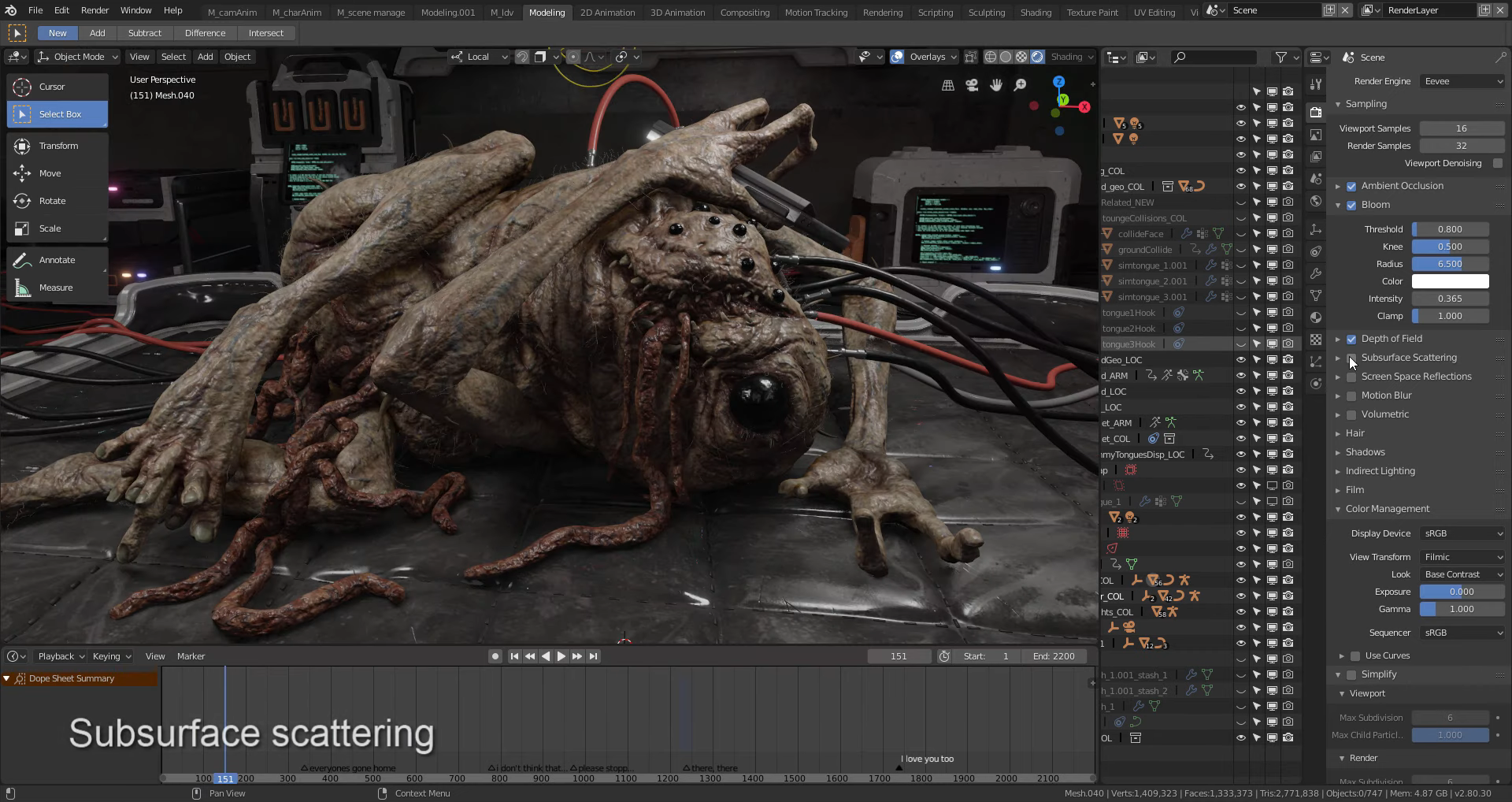
Task: Expand the Indirect Lighting panel
Action: [x=1380, y=471]
